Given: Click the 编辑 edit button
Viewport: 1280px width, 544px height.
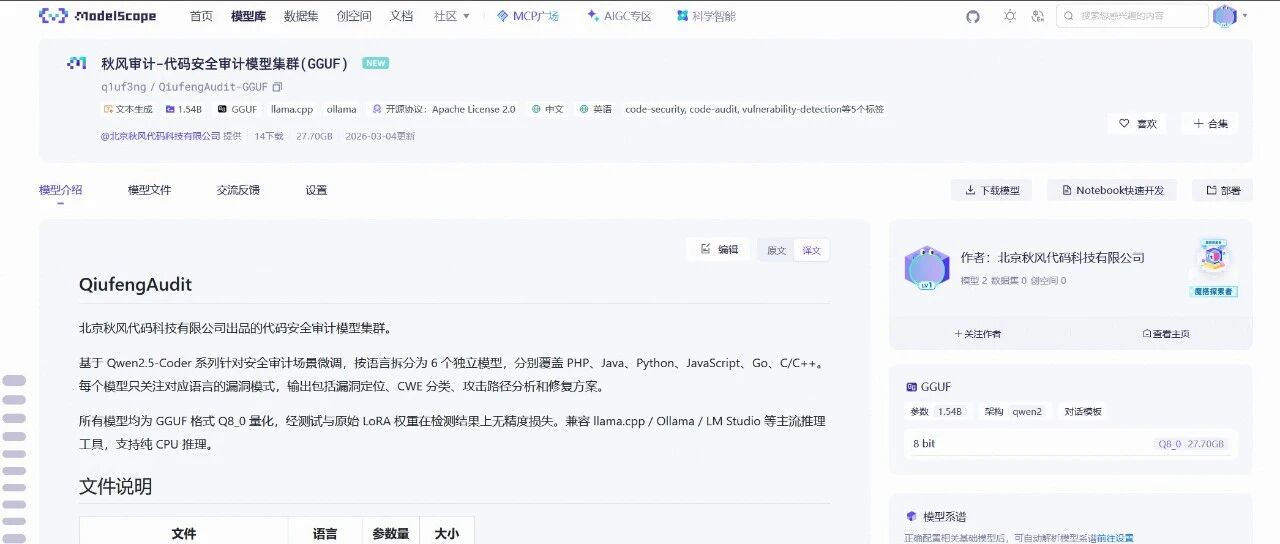Looking at the screenshot, I should (x=719, y=249).
